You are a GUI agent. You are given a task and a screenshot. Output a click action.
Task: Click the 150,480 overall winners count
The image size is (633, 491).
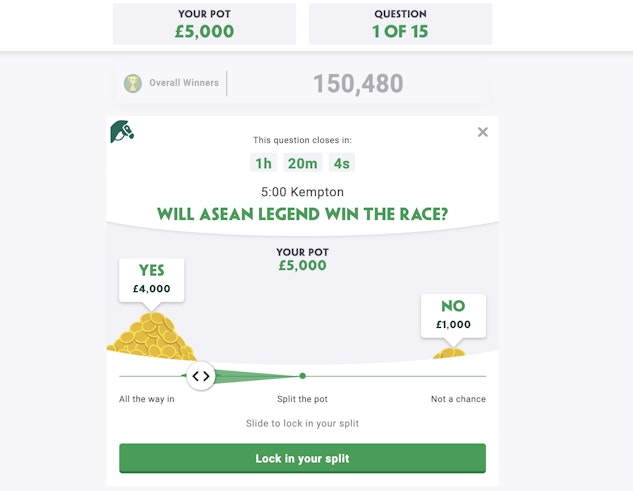pyautogui.click(x=357, y=83)
